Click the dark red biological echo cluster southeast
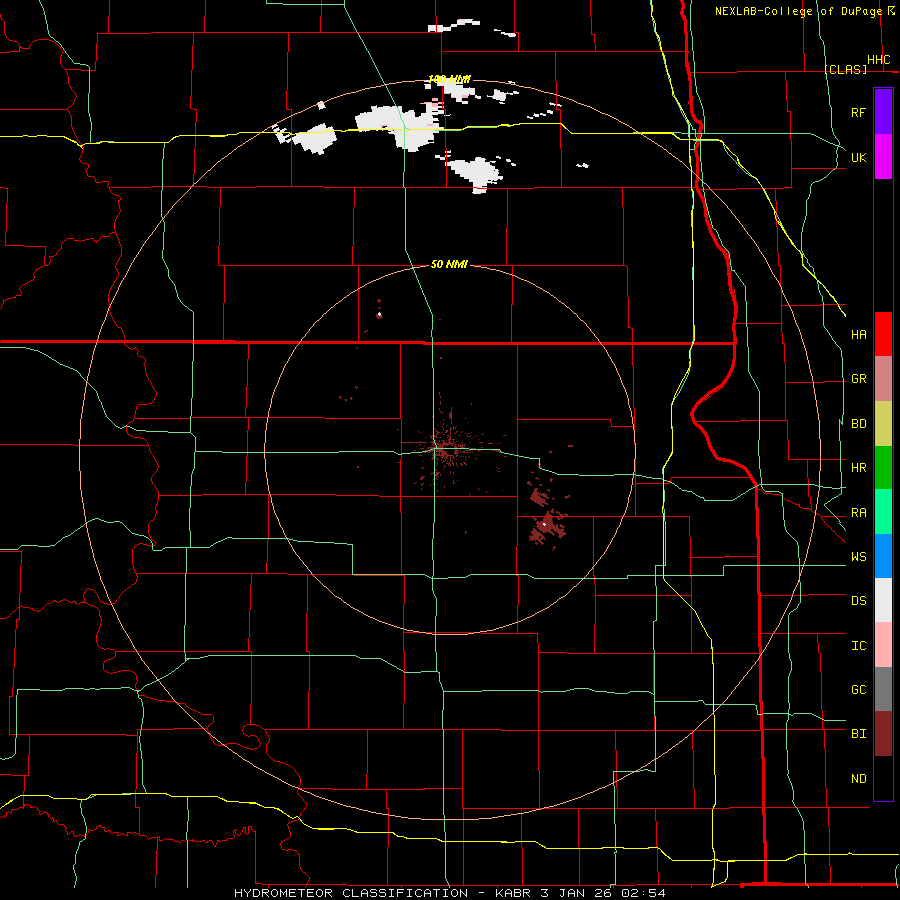The width and height of the screenshot is (900, 900). [x=546, y=526]
